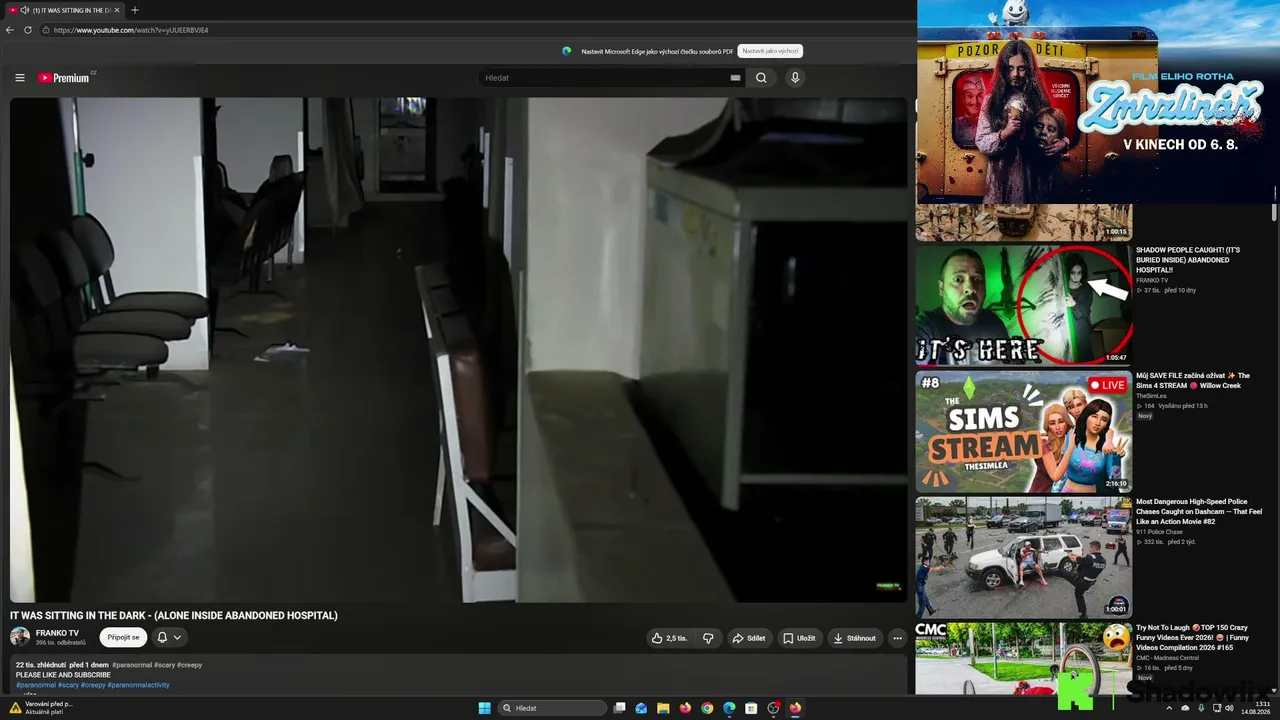Launch Google Chrome from the taskbar
Image resolution: width=1280 pixels, height=720 pixels.
(707, 708)
